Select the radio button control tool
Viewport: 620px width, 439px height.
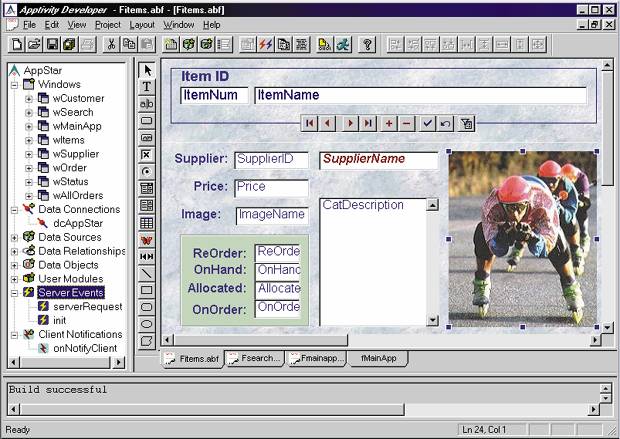coord(146,172)
